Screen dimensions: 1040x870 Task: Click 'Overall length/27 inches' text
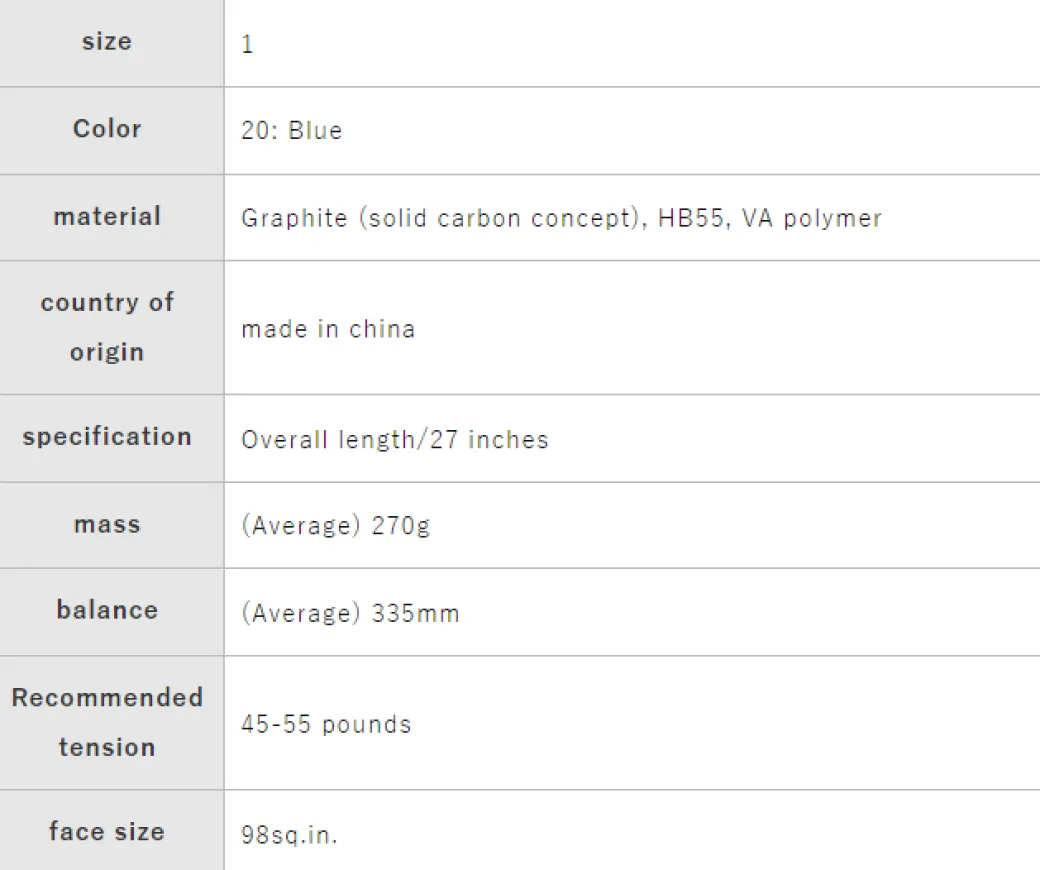(395, 440)
